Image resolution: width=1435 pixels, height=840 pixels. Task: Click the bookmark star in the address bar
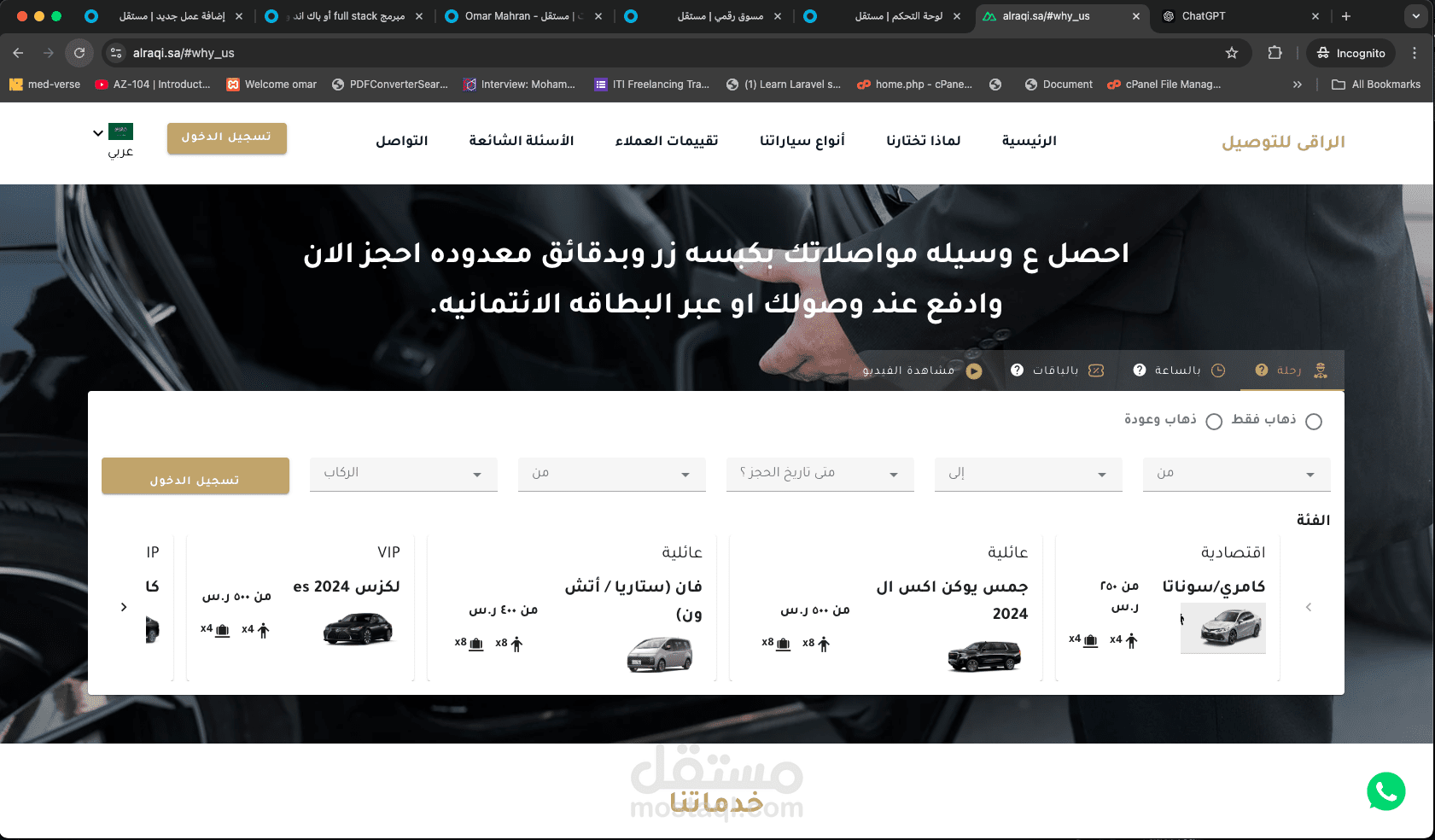(x=1232, y=52)
